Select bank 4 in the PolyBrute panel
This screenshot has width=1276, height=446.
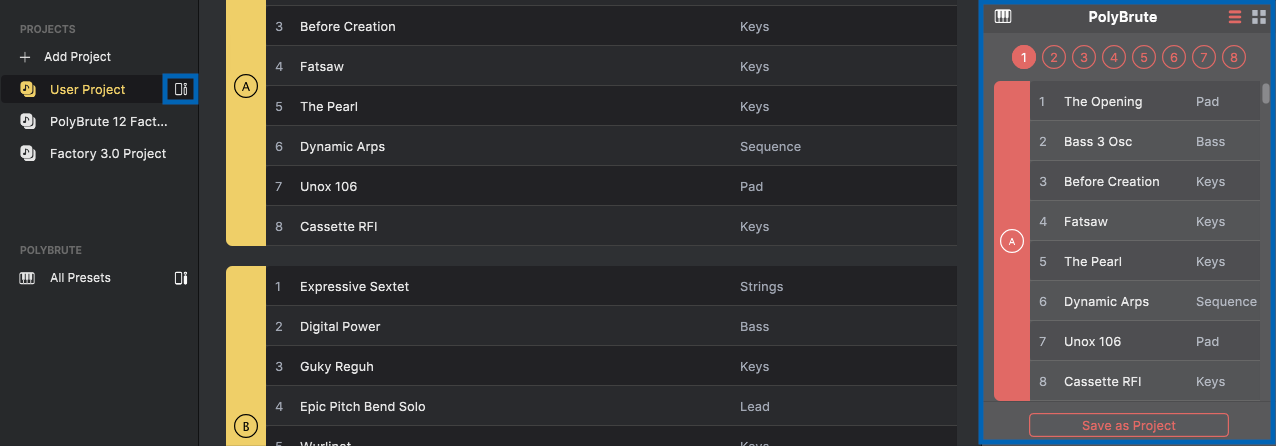[x=1114, y=57]
